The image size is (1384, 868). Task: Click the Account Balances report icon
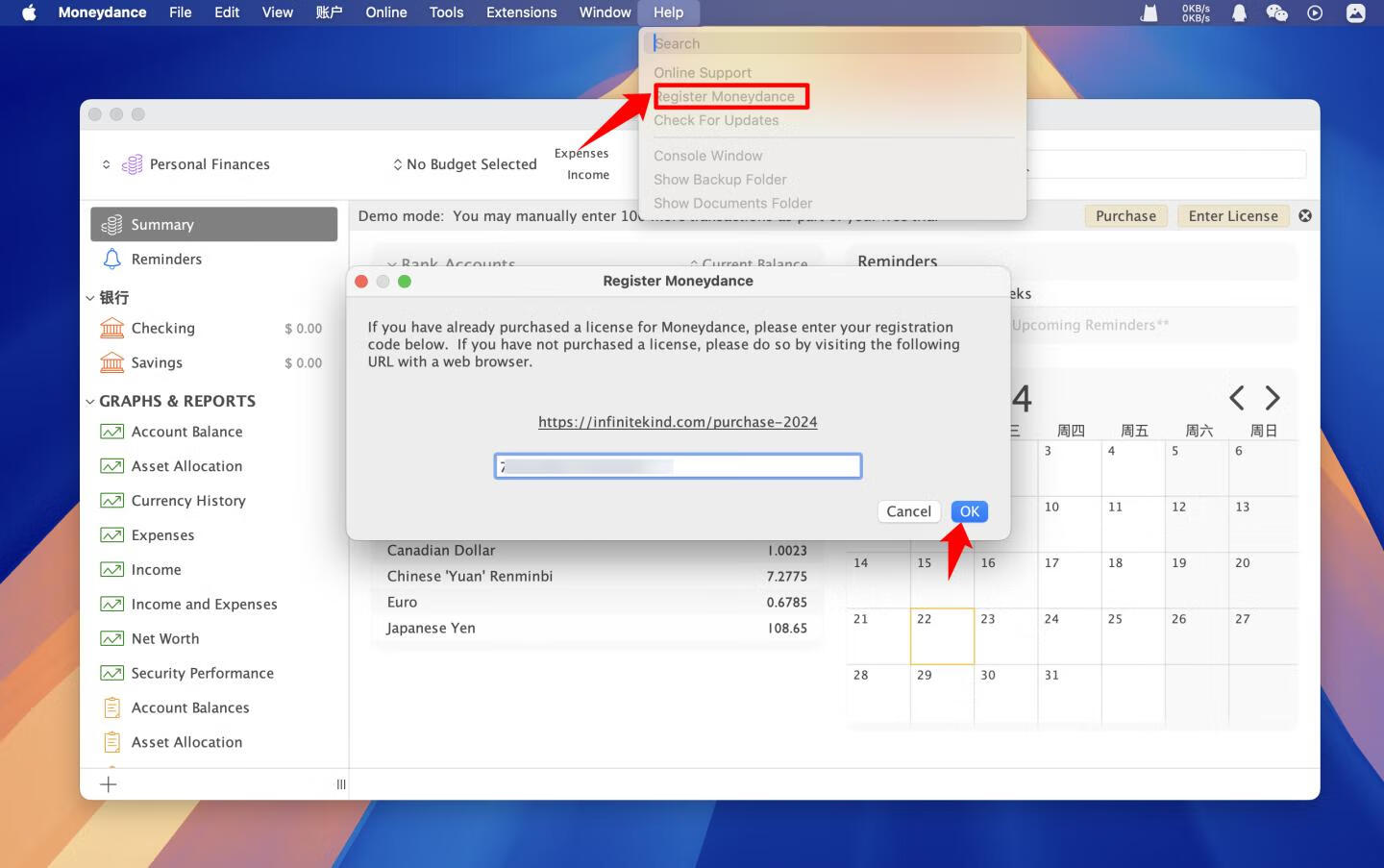tap(112, 708)
